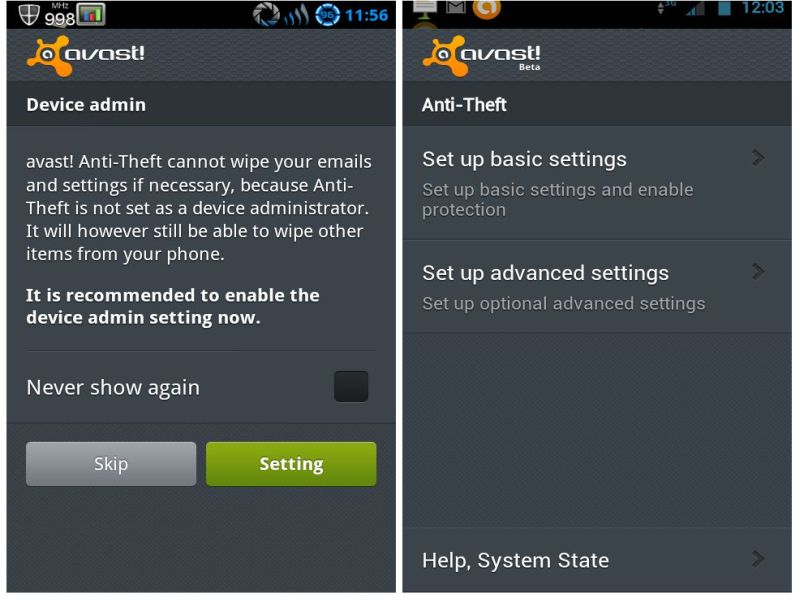This screenshot has height=600, width=800.
Task: Tap the gray Skip button
Action: tap(111, 464)
